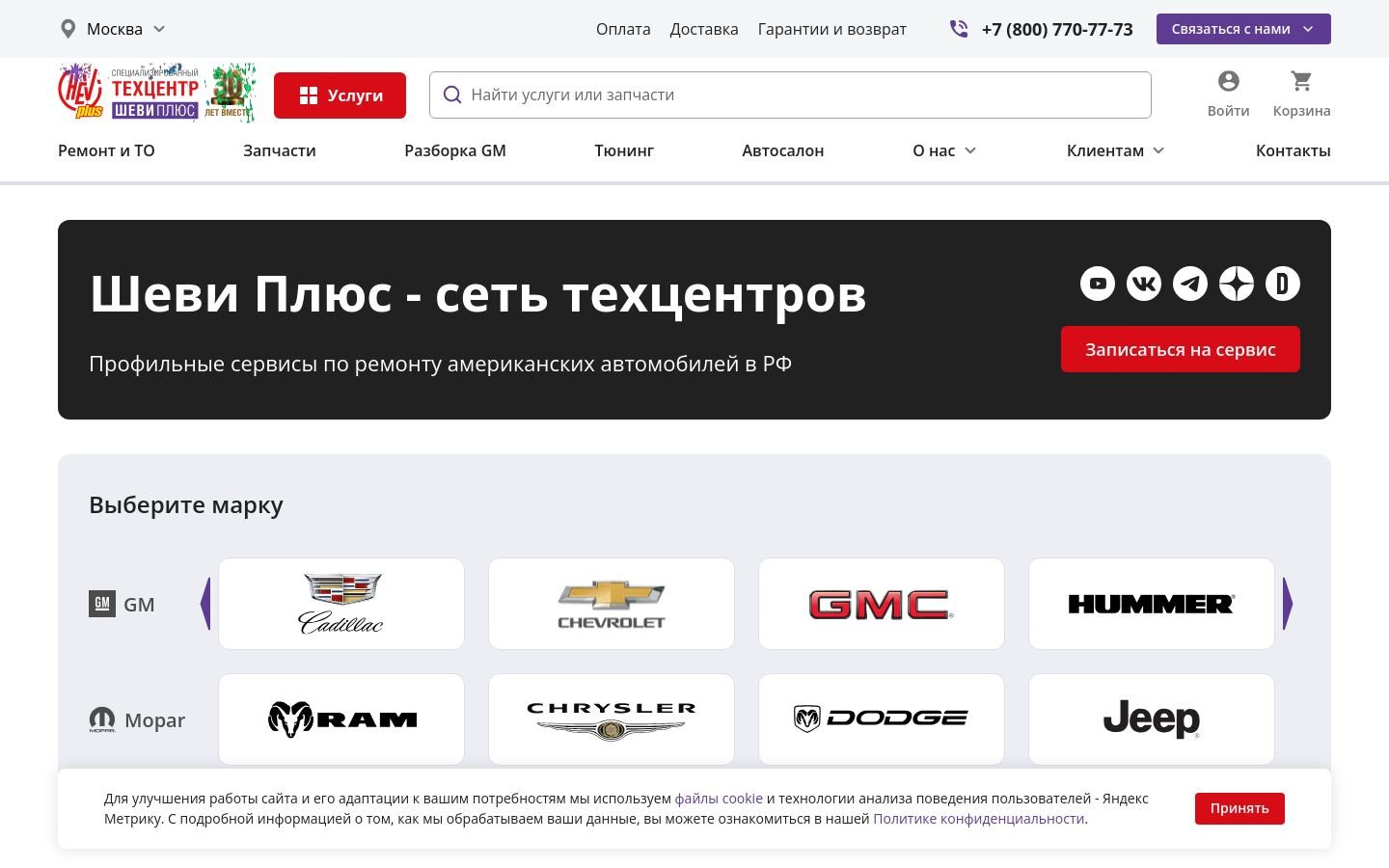This screenshot has width=1389, height=868.
Task: Select the Dodge brand card
Action: click(882, 719)
